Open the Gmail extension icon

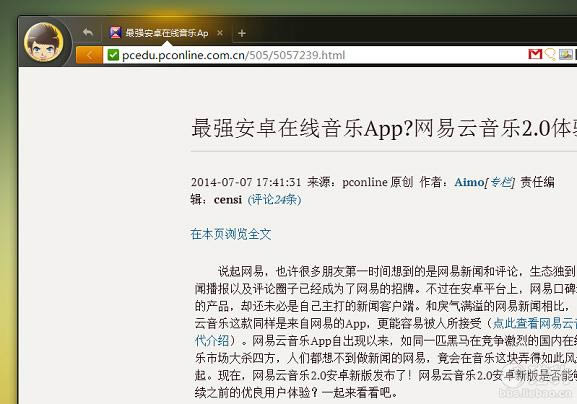tap(535, 54)
